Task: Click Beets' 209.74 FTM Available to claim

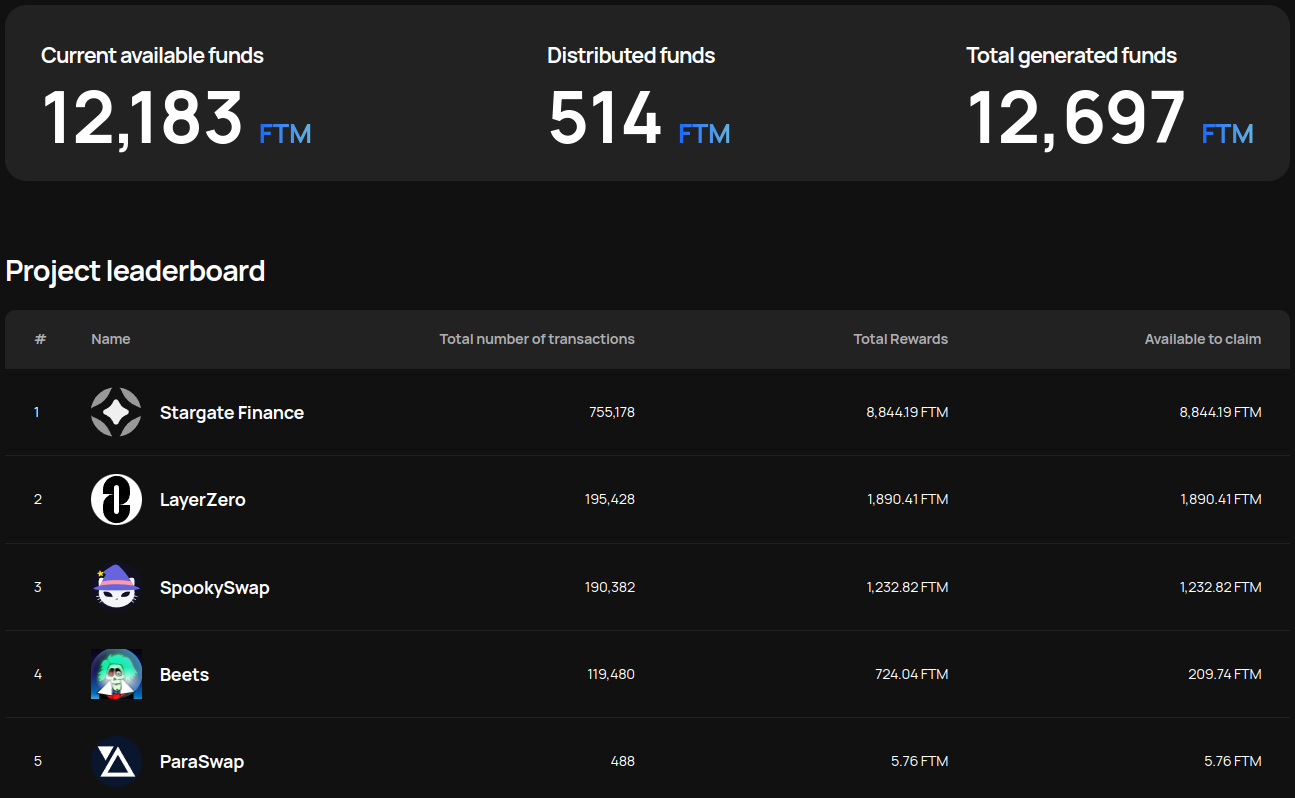Action: point(1225,674)
